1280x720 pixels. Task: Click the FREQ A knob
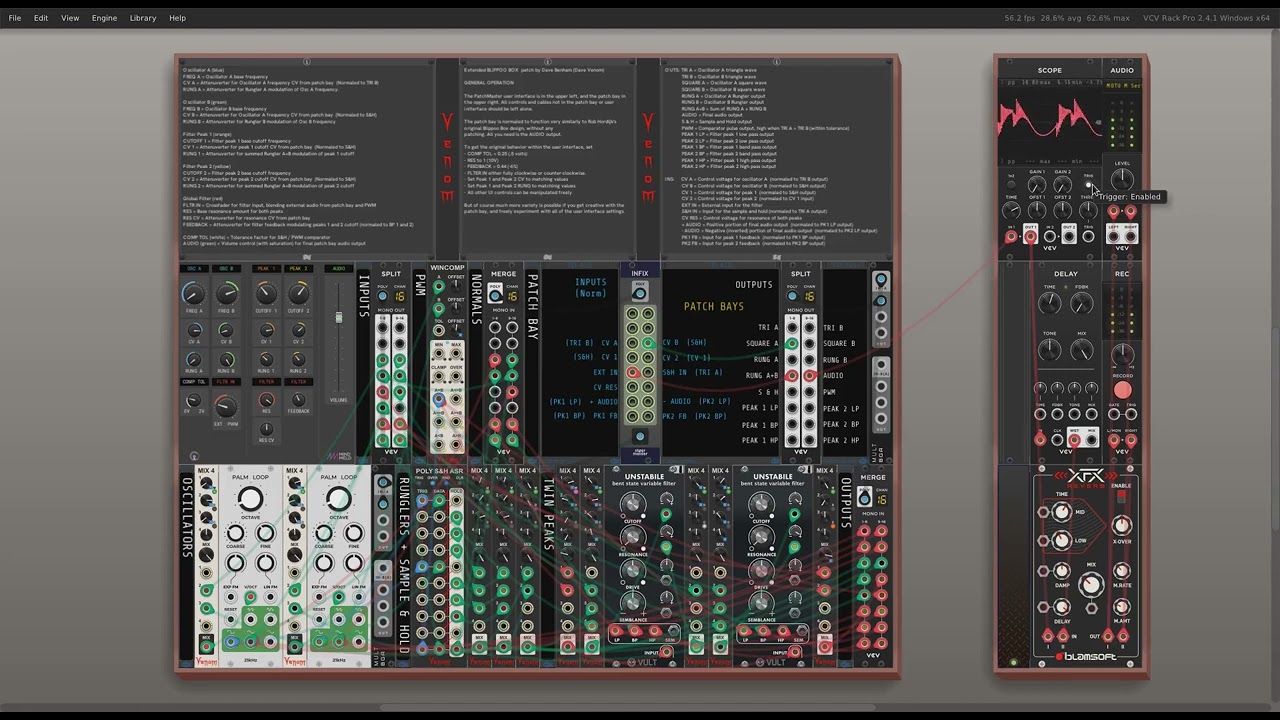click(x=193, y=293)
